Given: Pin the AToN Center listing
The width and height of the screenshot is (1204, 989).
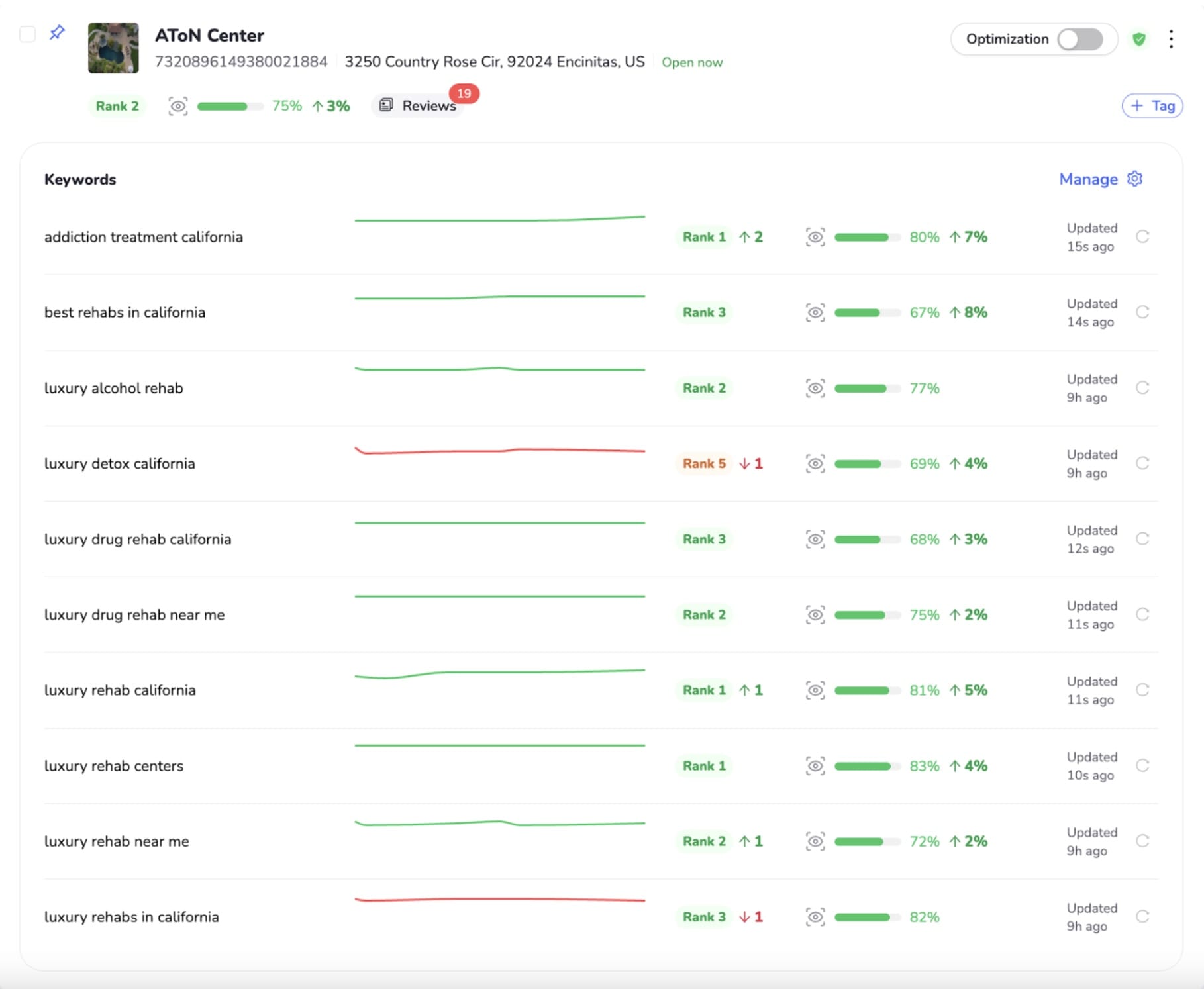Looking at the screenshot, I should pyautogui.click(x=57, y=32).
